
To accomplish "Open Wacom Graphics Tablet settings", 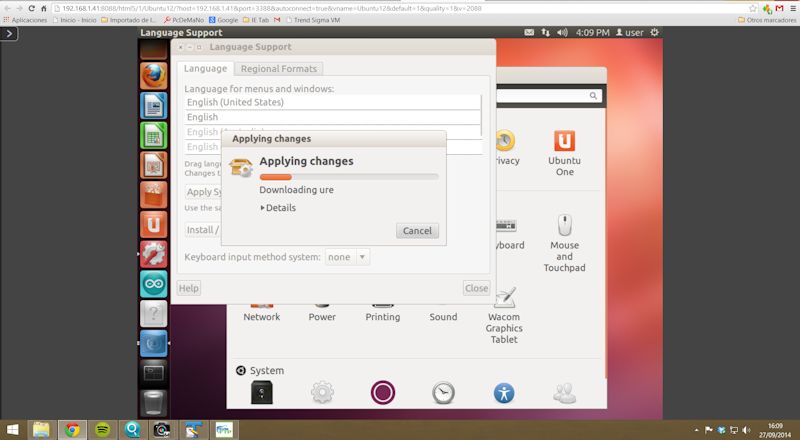I will (504, 316).
